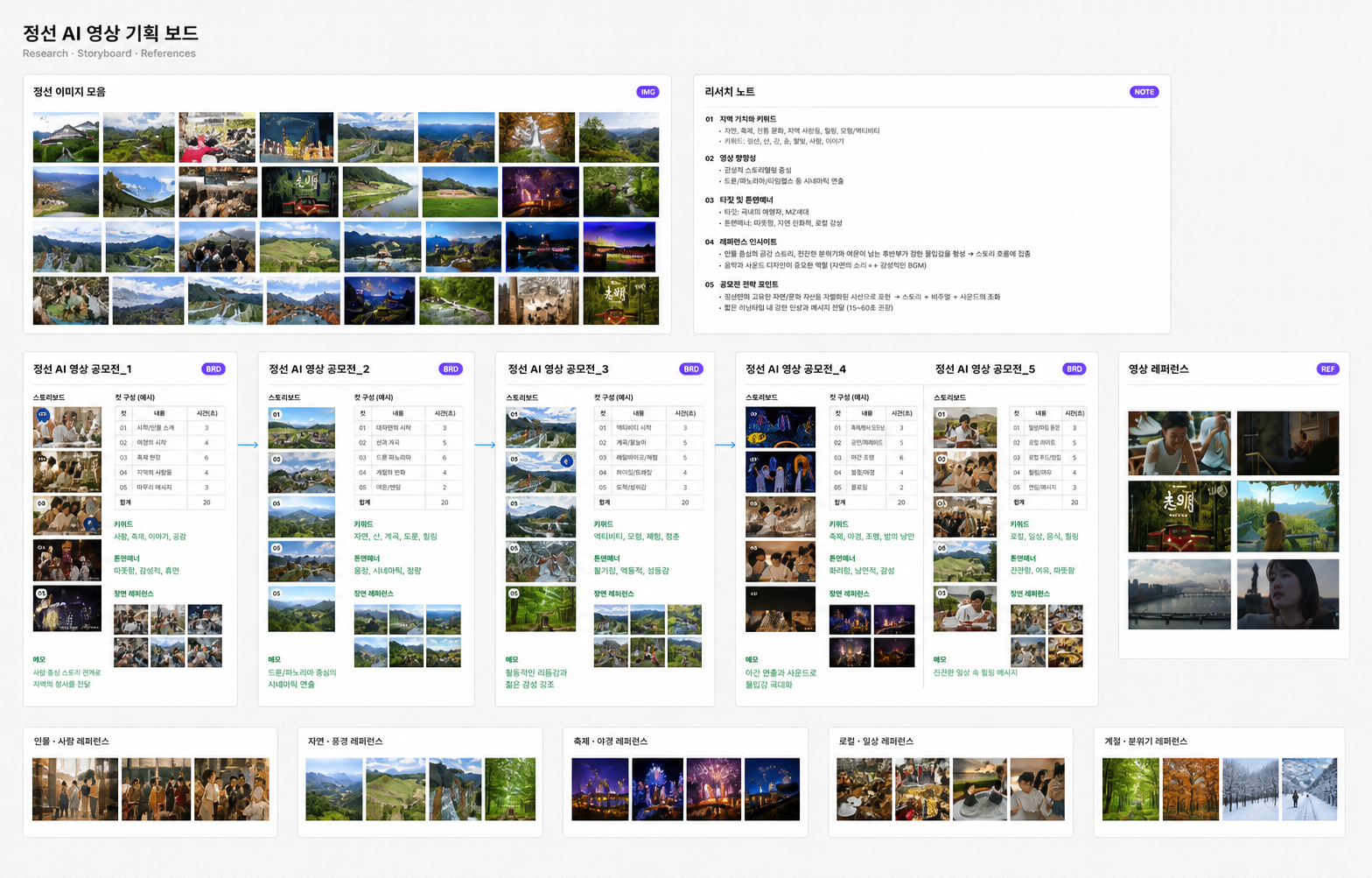
Task: Select the 축제 · 야경 레퍼런스 heading
Action: (611, 741)
